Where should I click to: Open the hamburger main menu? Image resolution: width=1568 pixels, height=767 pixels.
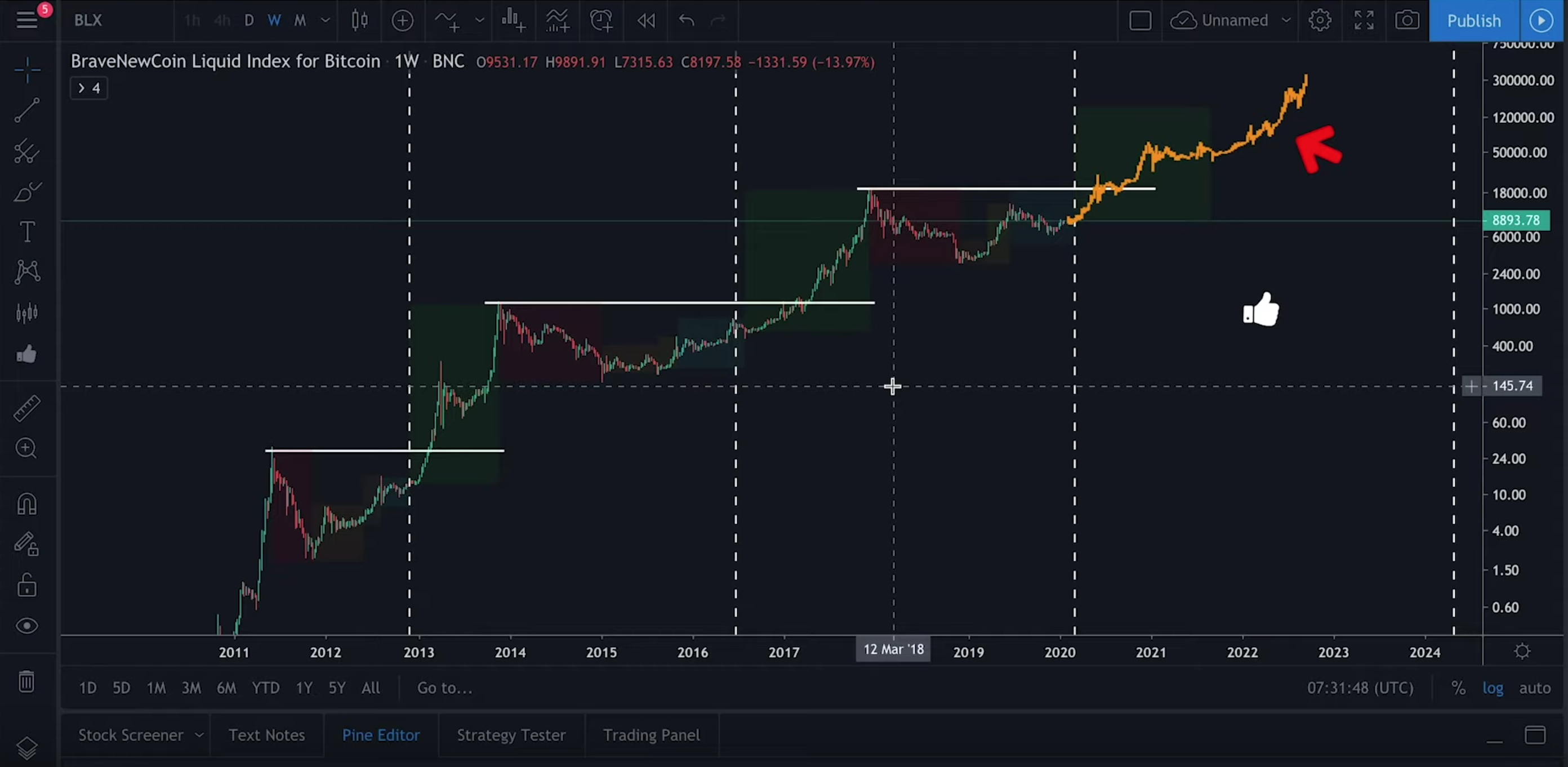[x=27, y=20]
